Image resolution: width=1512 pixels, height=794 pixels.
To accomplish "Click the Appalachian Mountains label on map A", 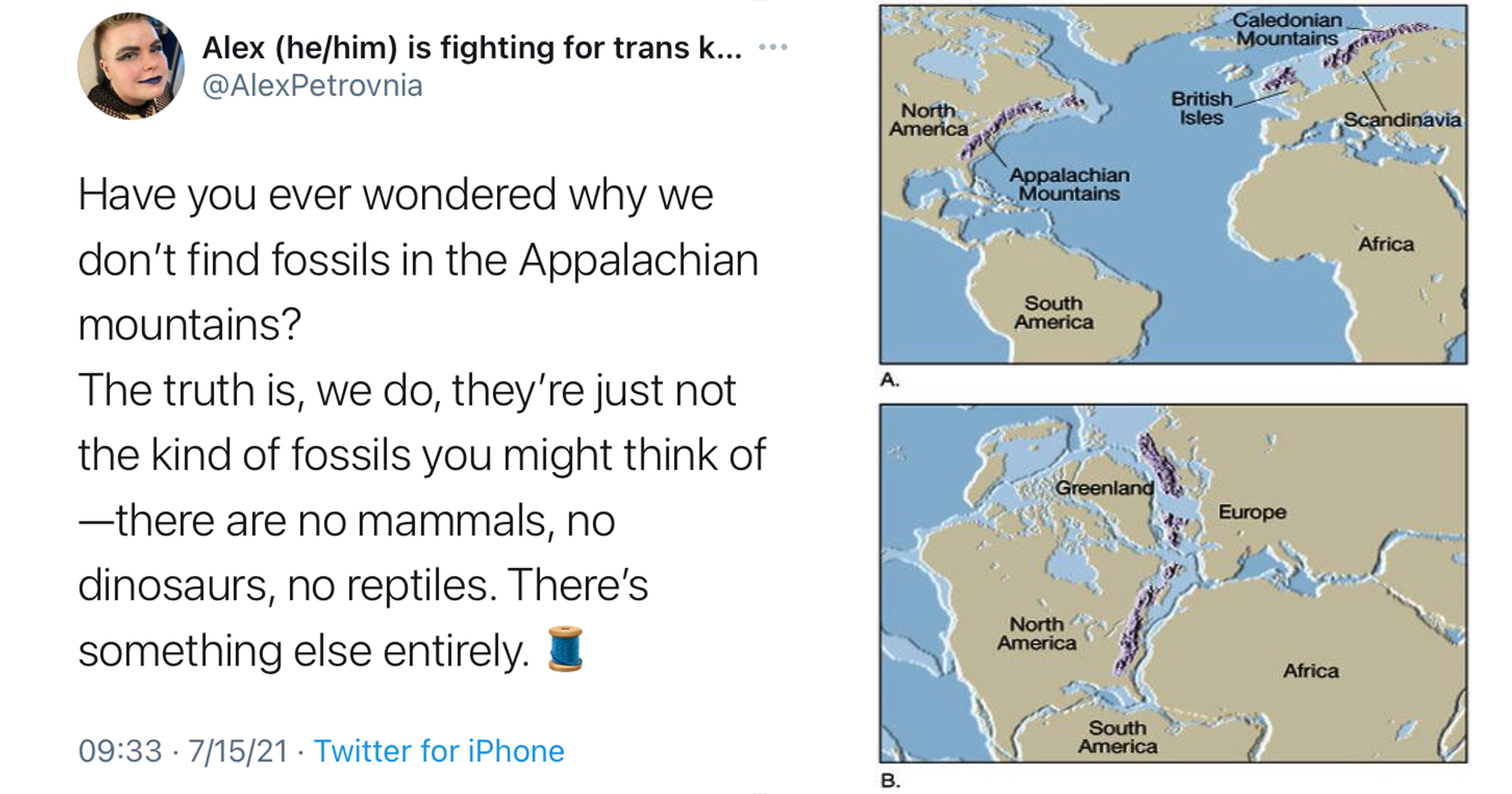I will click(x=1069, y=184).
